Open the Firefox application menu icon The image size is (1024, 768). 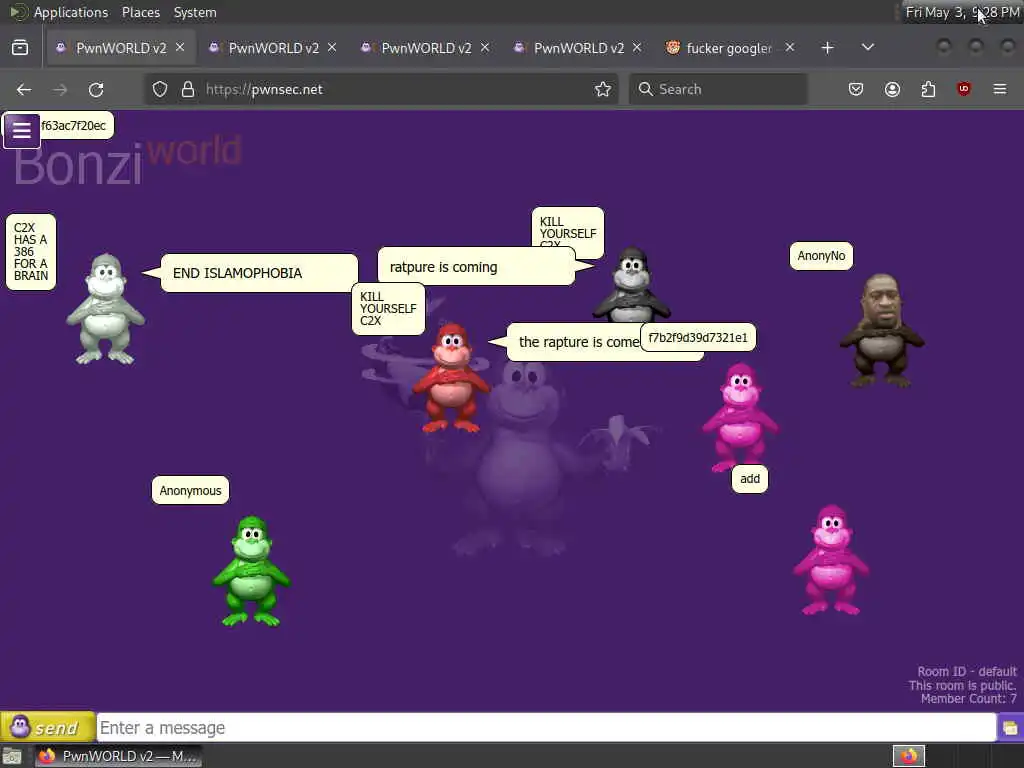click(x=1000, y=89)
